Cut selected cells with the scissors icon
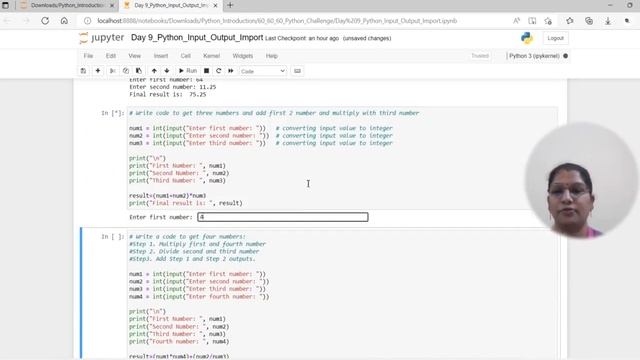This screenshot has height=360, width=640. point(113,71)
